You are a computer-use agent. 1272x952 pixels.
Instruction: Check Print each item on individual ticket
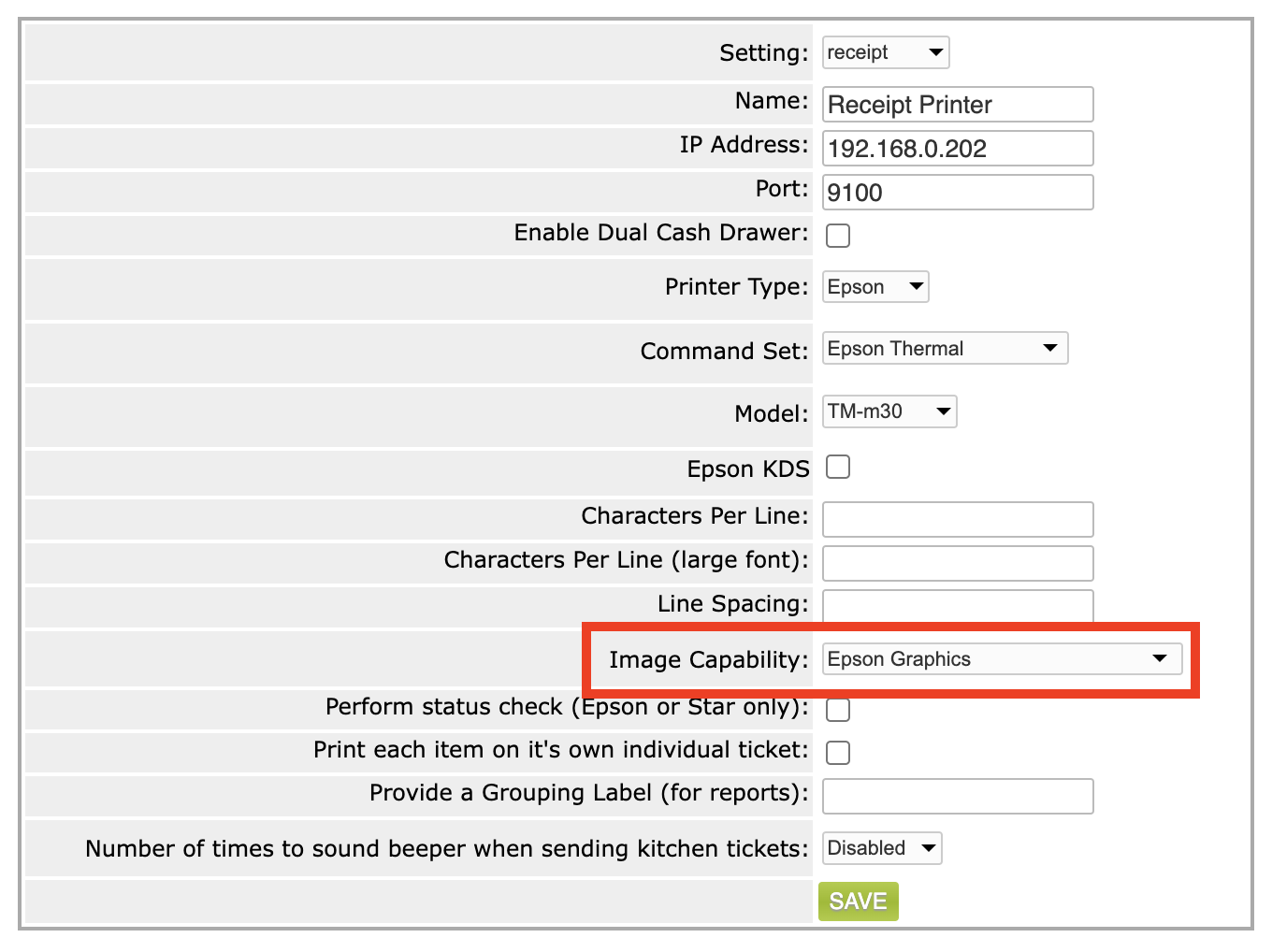pyautogui.click(x=838, y=753)
